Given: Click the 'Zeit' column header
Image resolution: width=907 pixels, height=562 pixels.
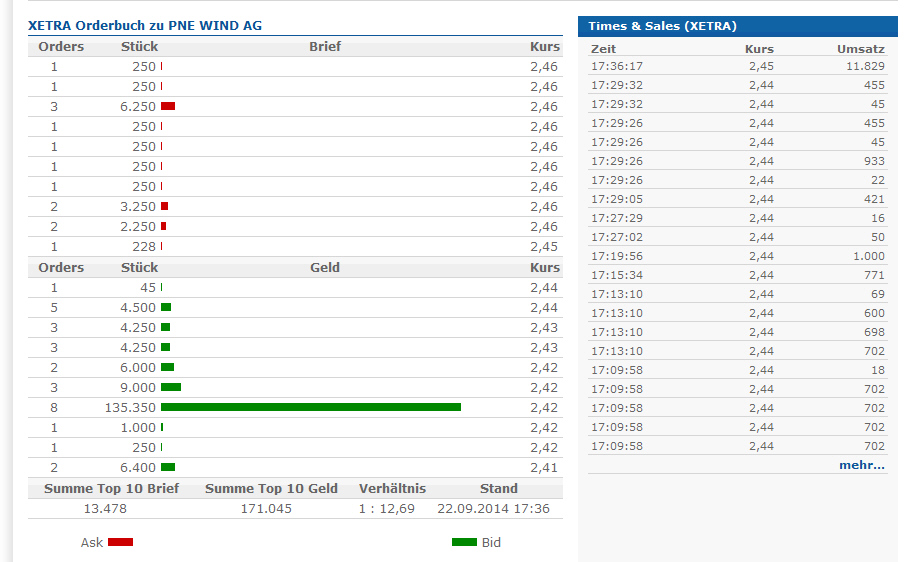Looking at the screenshot, I should click(x=603, y=49).
